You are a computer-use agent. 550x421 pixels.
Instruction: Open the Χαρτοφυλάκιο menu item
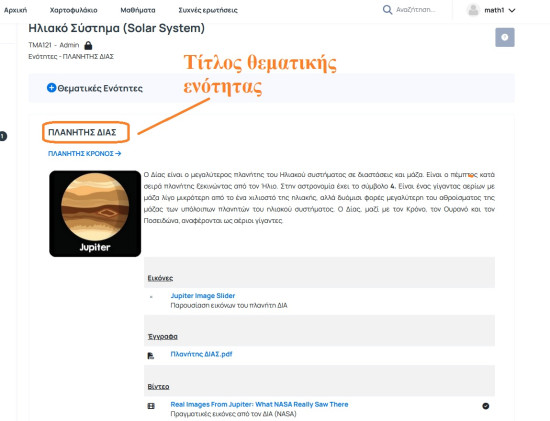tap(74, 10)
